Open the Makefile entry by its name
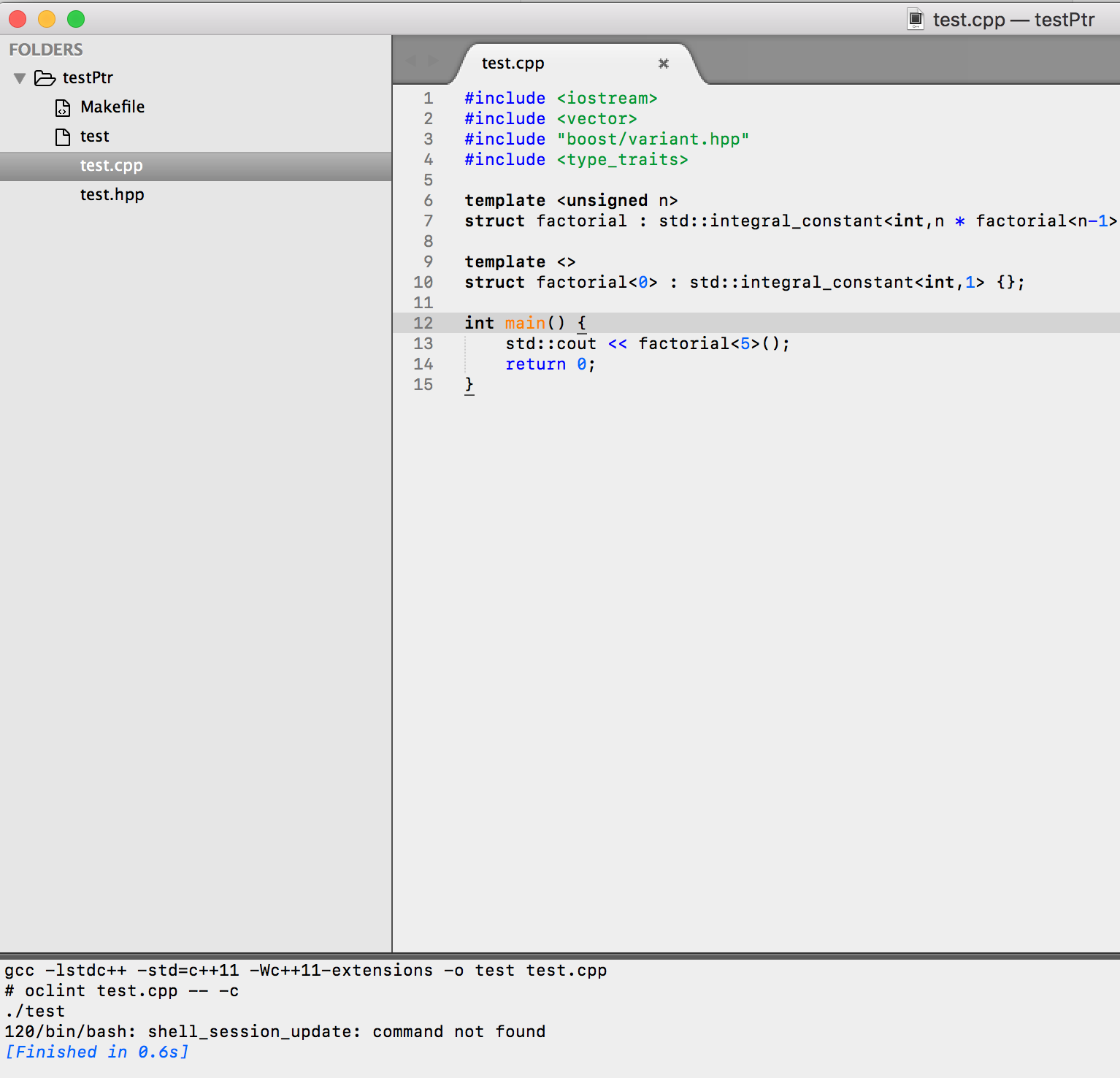This screenshot has width=1120, height=1078. point(112,107)
